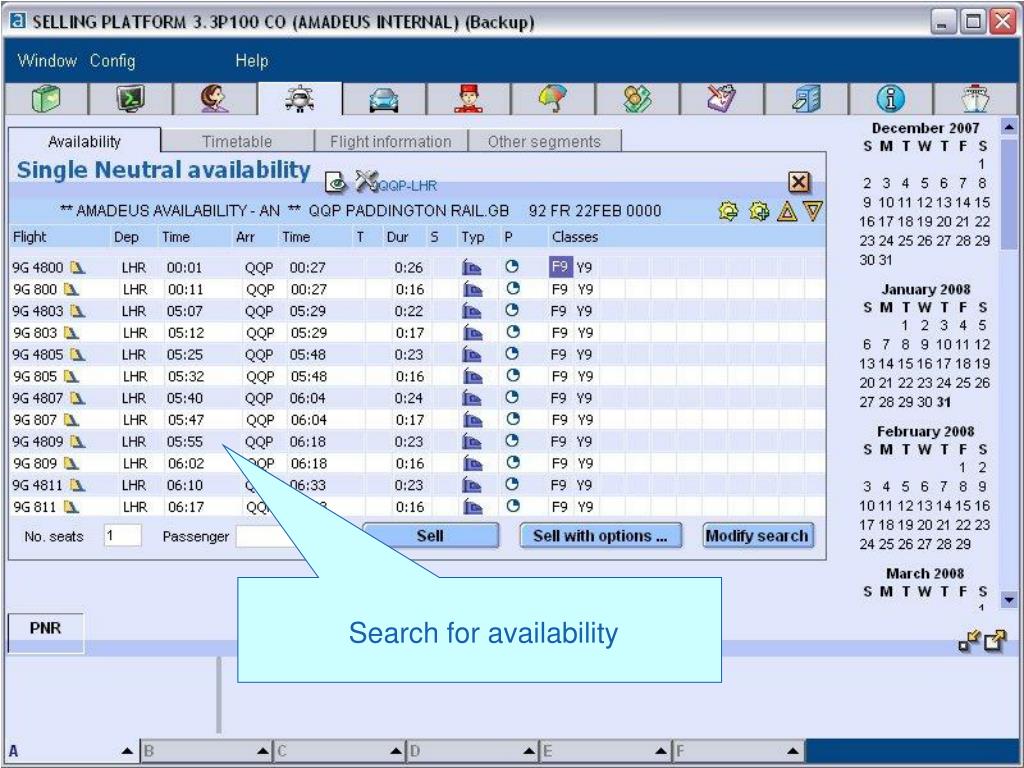Expand the A work area arrow
1024x768 pixels.
pos(127,751)
